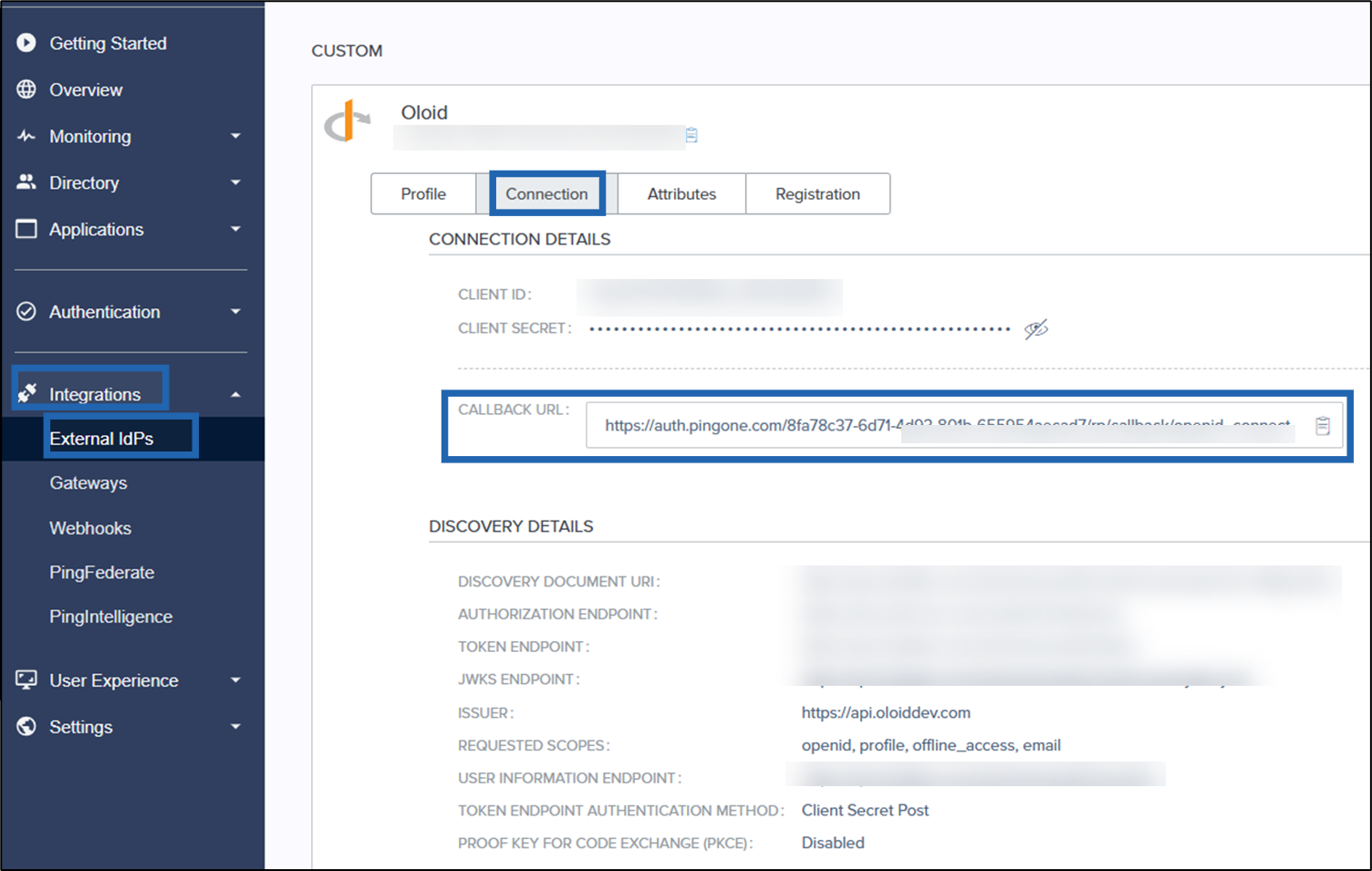Click the User Experience monitor icon
This screenshot has width=1372, height=871.
(x=26, y=679)
